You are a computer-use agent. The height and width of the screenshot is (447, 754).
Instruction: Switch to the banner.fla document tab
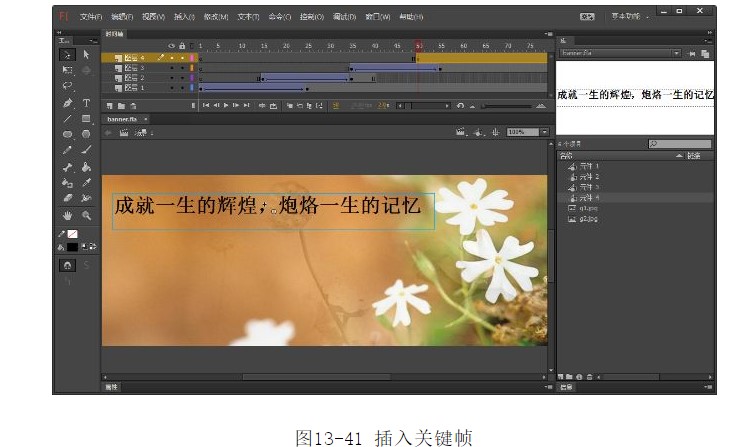(124, 119)
